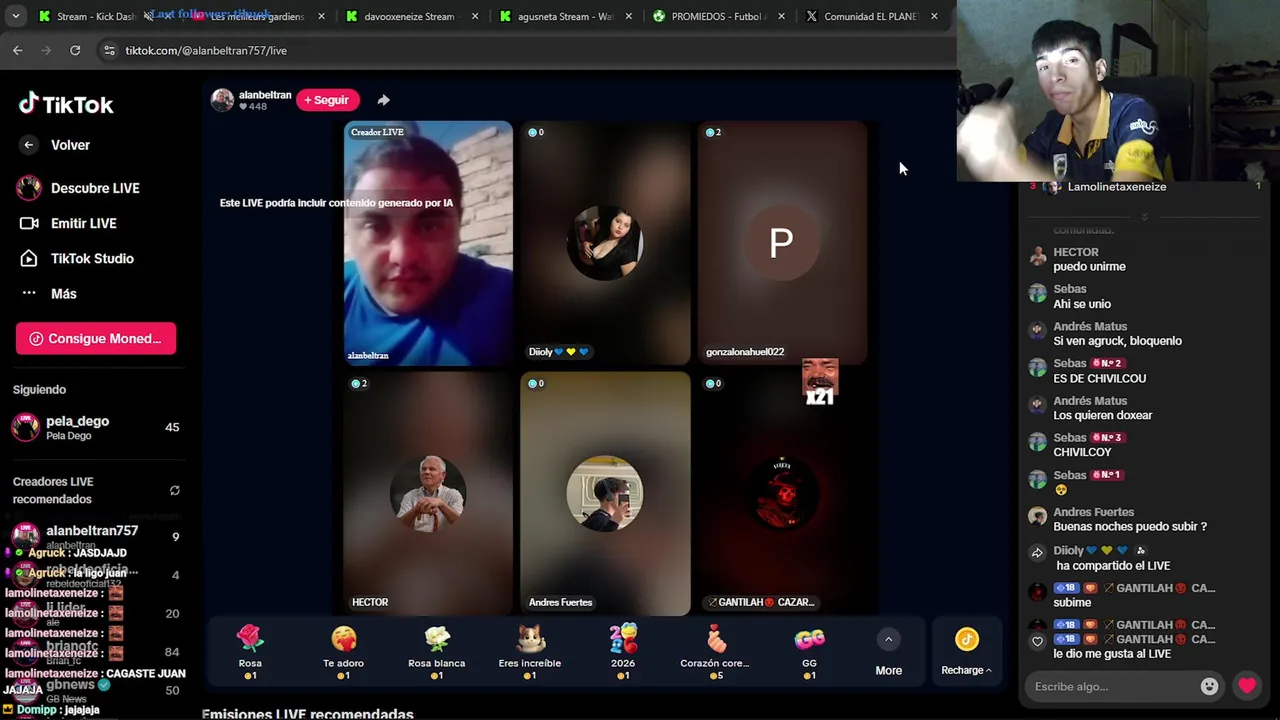
Task: Click Consigue Monedas button
Action: [x=96, y=338]
